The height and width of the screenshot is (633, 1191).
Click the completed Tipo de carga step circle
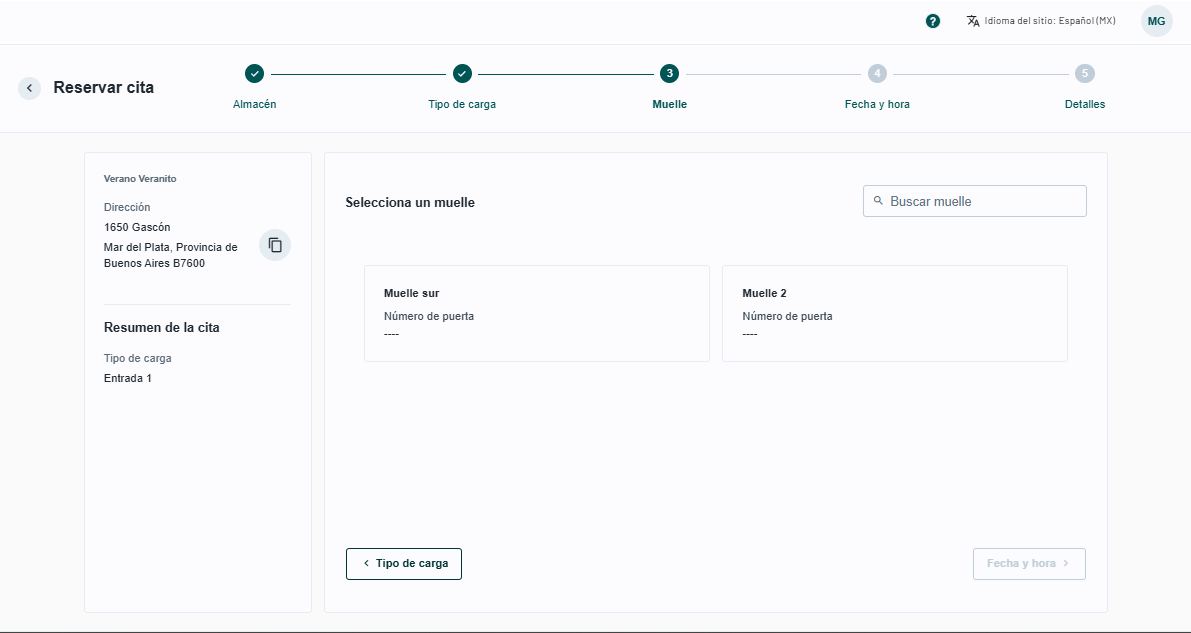[463, 74]
